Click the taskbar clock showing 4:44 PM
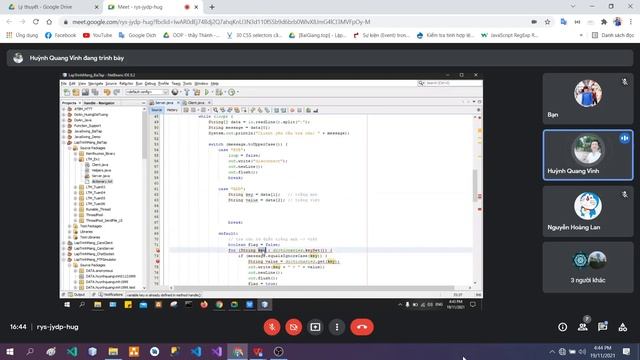This screenshot has width=640, height=360. pos(602,351)
